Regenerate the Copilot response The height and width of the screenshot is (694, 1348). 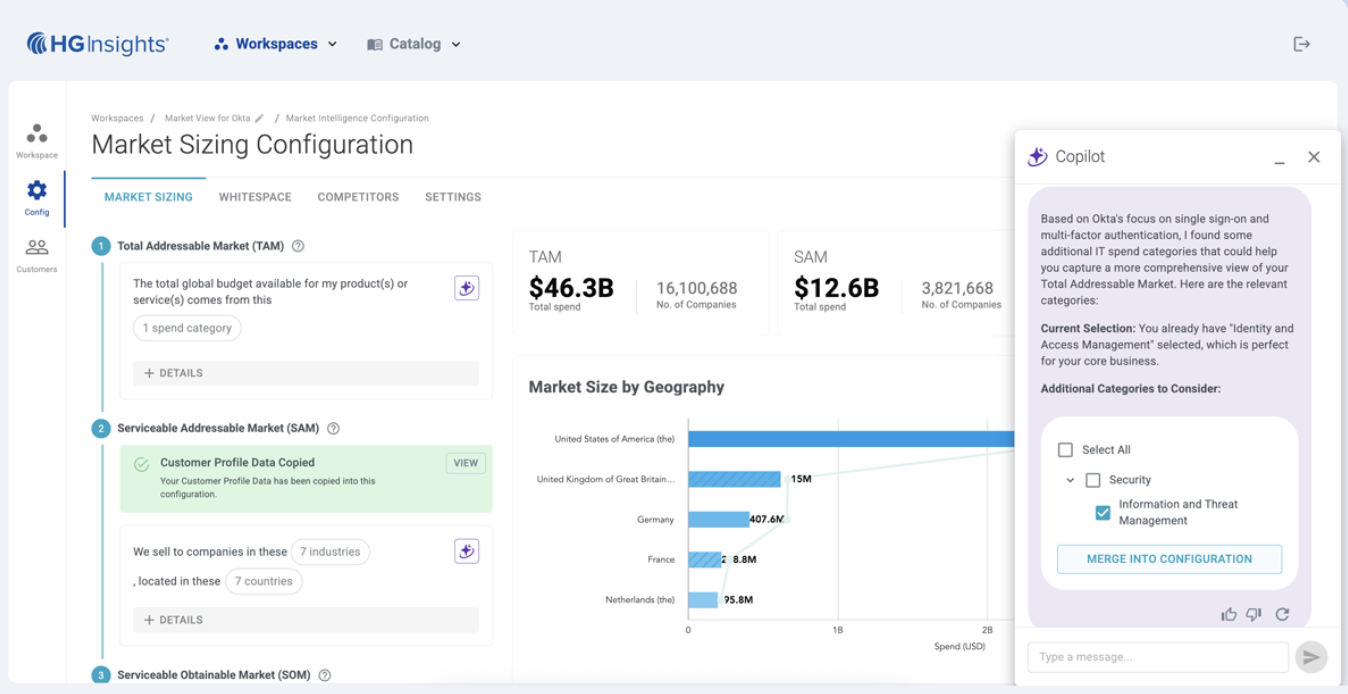1282,614
